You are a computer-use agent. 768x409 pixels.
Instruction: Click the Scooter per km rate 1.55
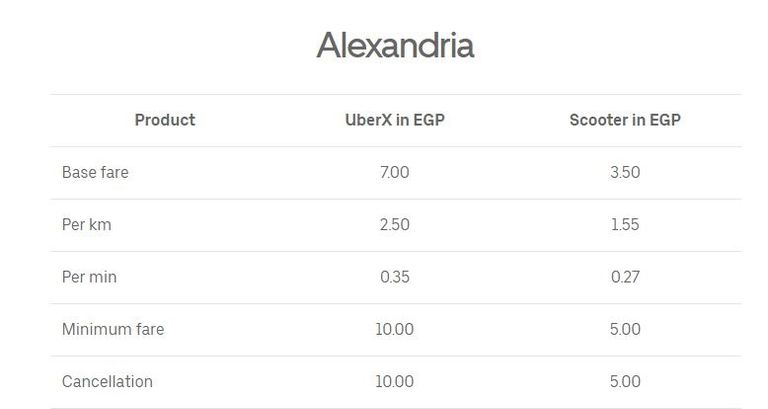625,224
